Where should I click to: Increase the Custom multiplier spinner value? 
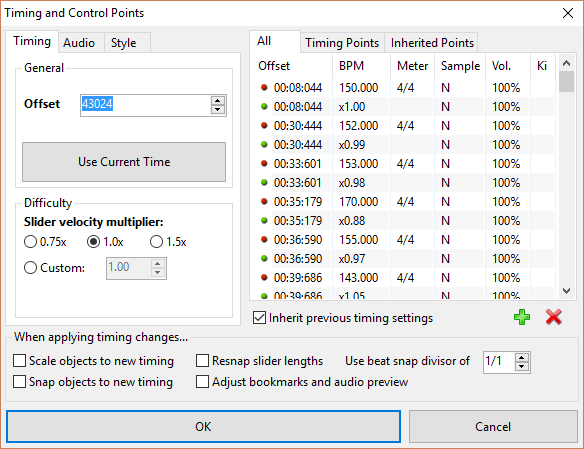[x=158, y=264]
